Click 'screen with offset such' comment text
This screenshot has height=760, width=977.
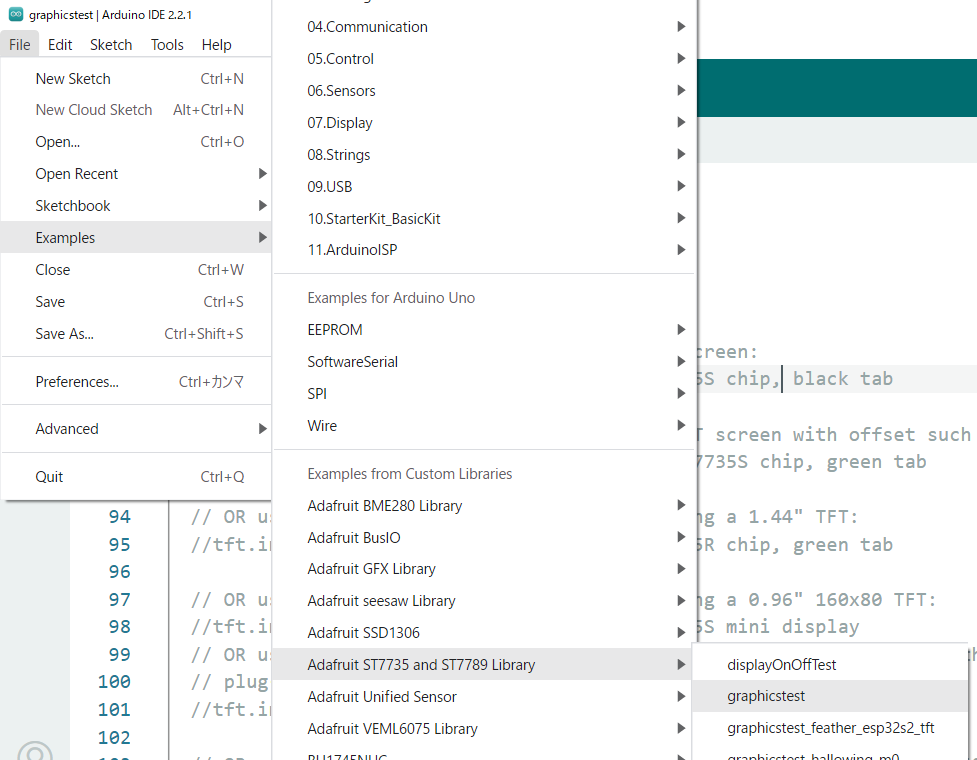843,434
